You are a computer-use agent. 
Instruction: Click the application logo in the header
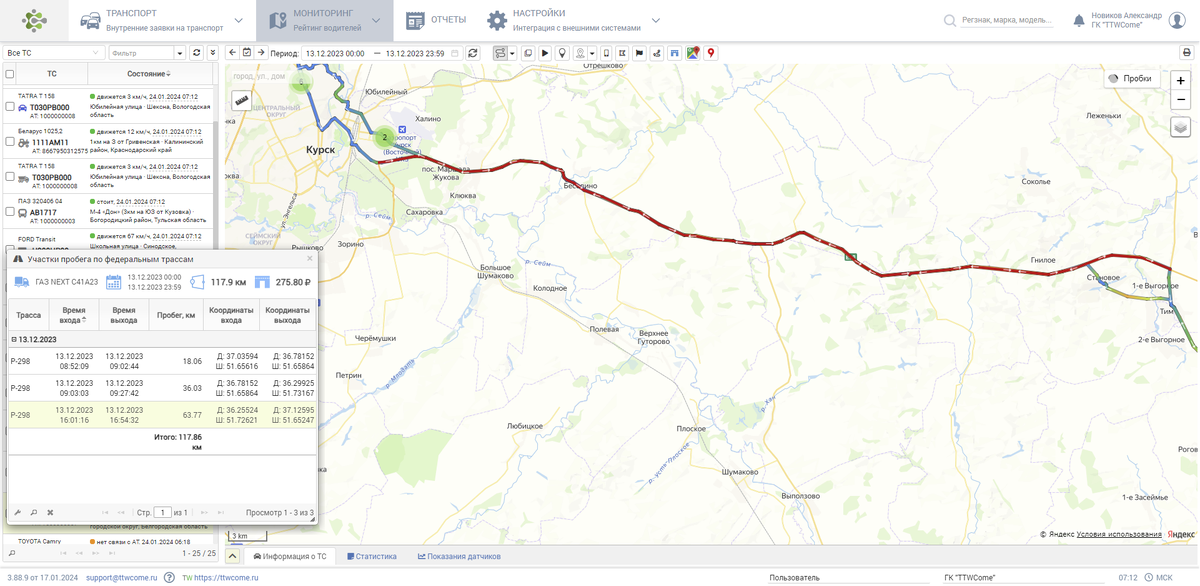click(x=34, y=20)
